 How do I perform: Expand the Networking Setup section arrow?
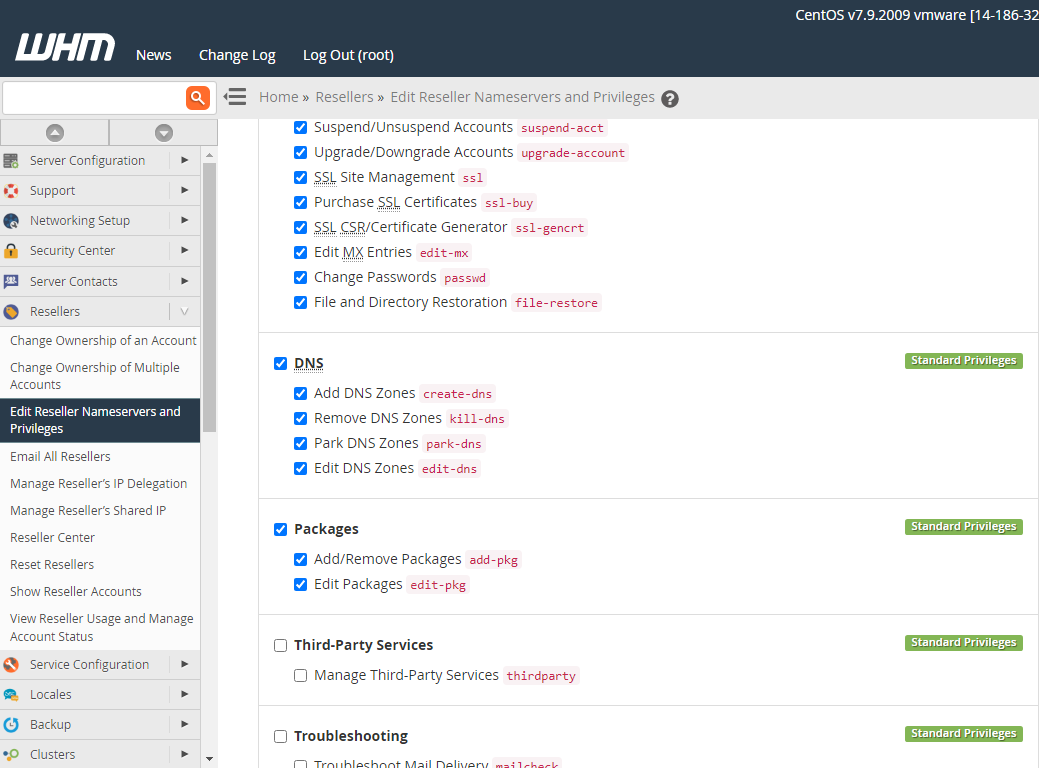(184, 220)
